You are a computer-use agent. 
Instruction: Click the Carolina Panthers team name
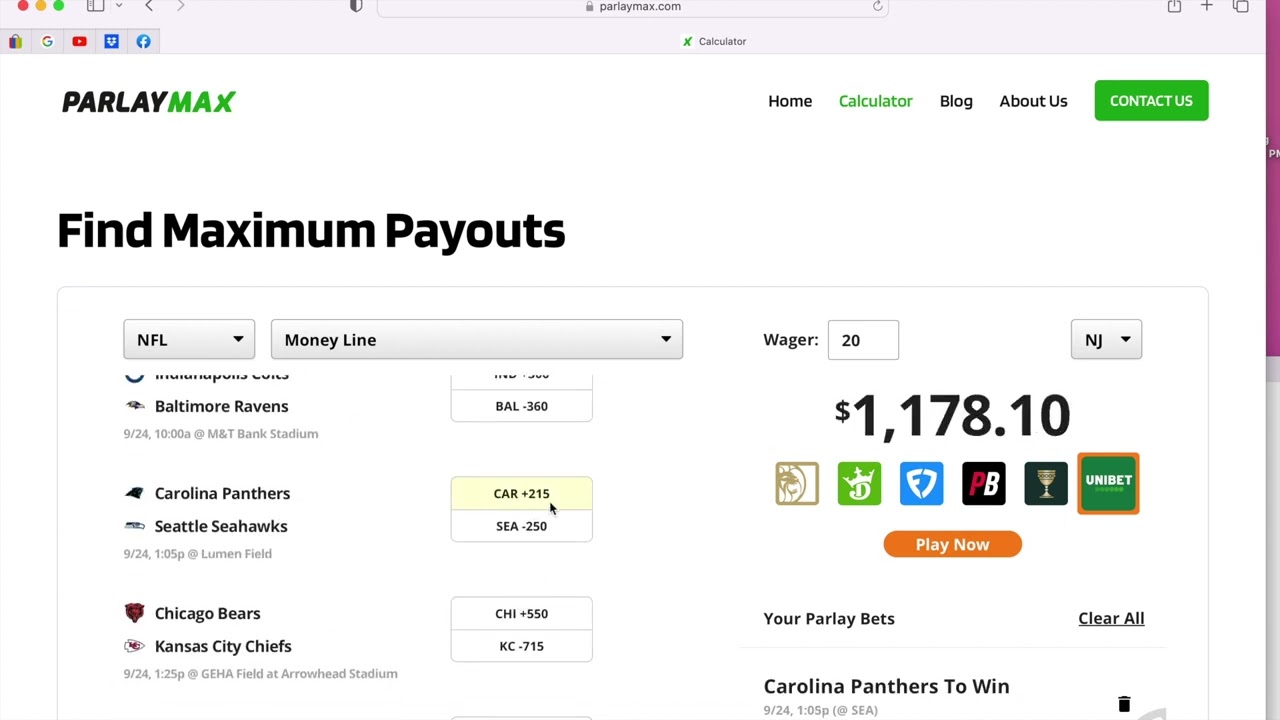[x=222, y=493]
